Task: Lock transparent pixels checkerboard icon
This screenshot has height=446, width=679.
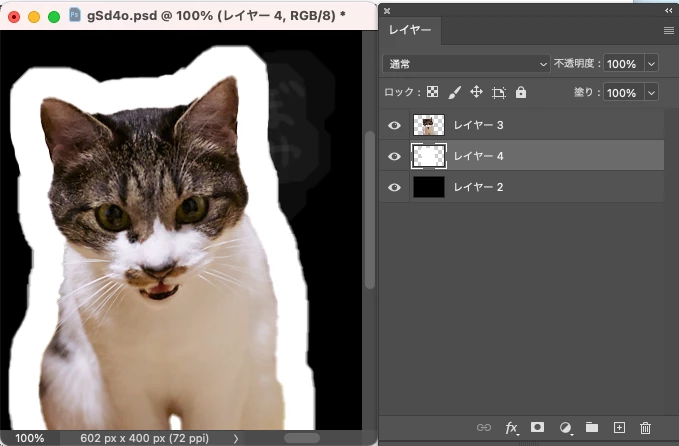Action: 432,92
